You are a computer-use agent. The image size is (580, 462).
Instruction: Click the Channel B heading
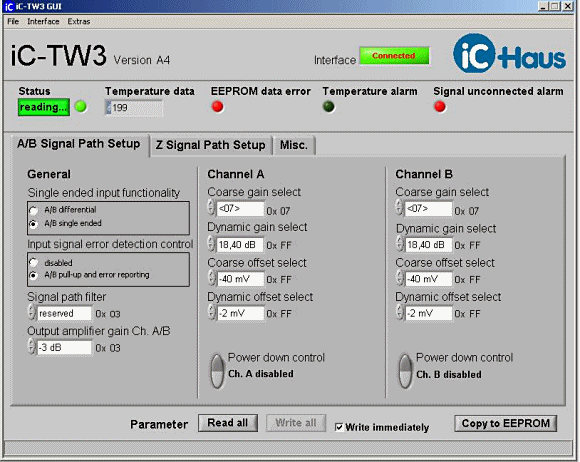(x=424, y=174)
